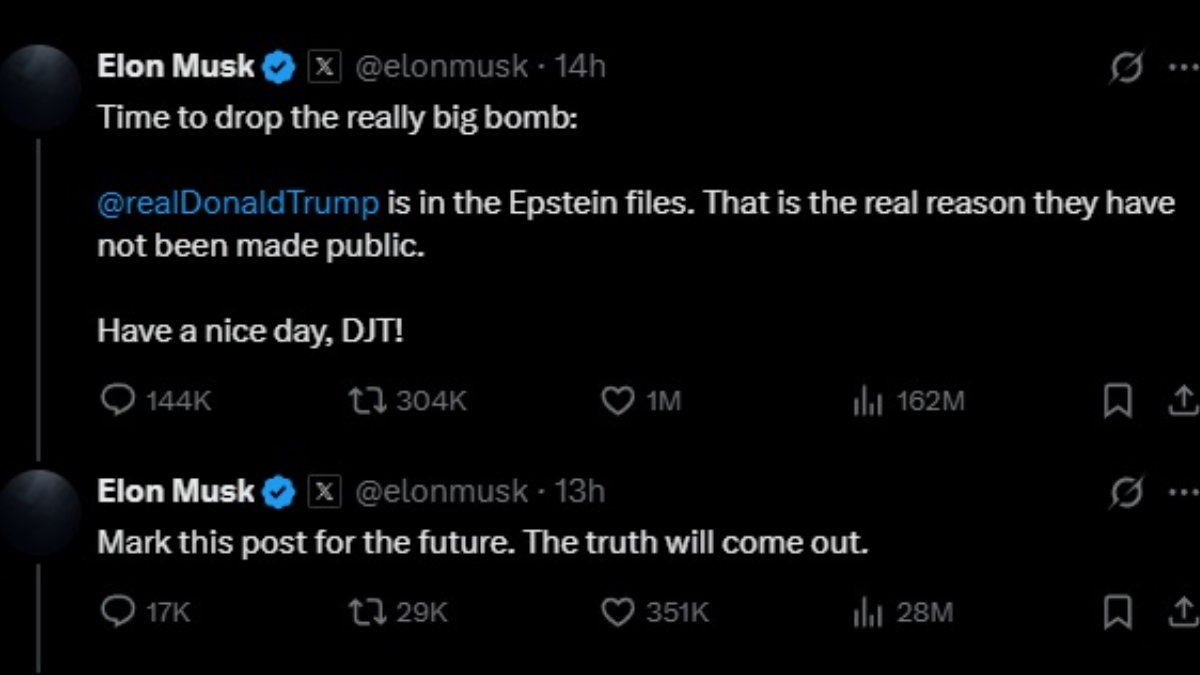Like the Epstein files post
1200x675 pixels.
point(620,399)
